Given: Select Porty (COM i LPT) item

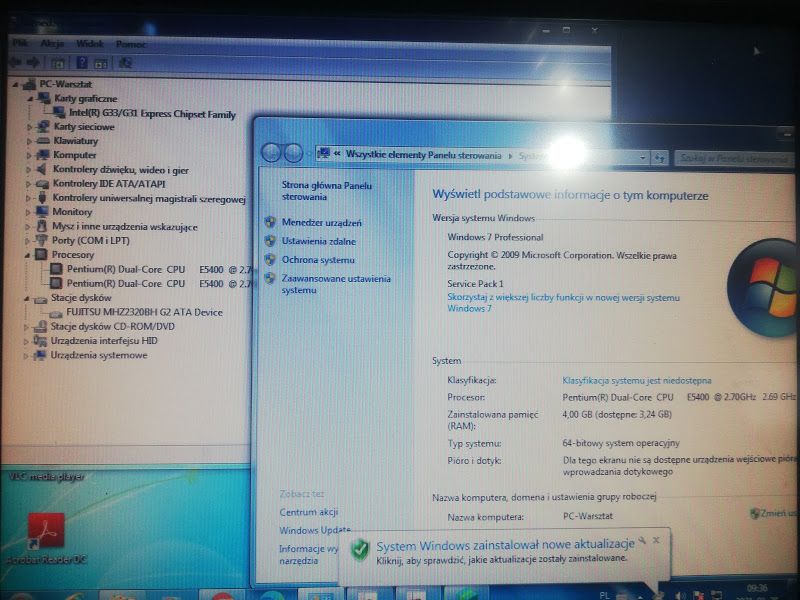Looking at the screenshot, I should point(90,240).
